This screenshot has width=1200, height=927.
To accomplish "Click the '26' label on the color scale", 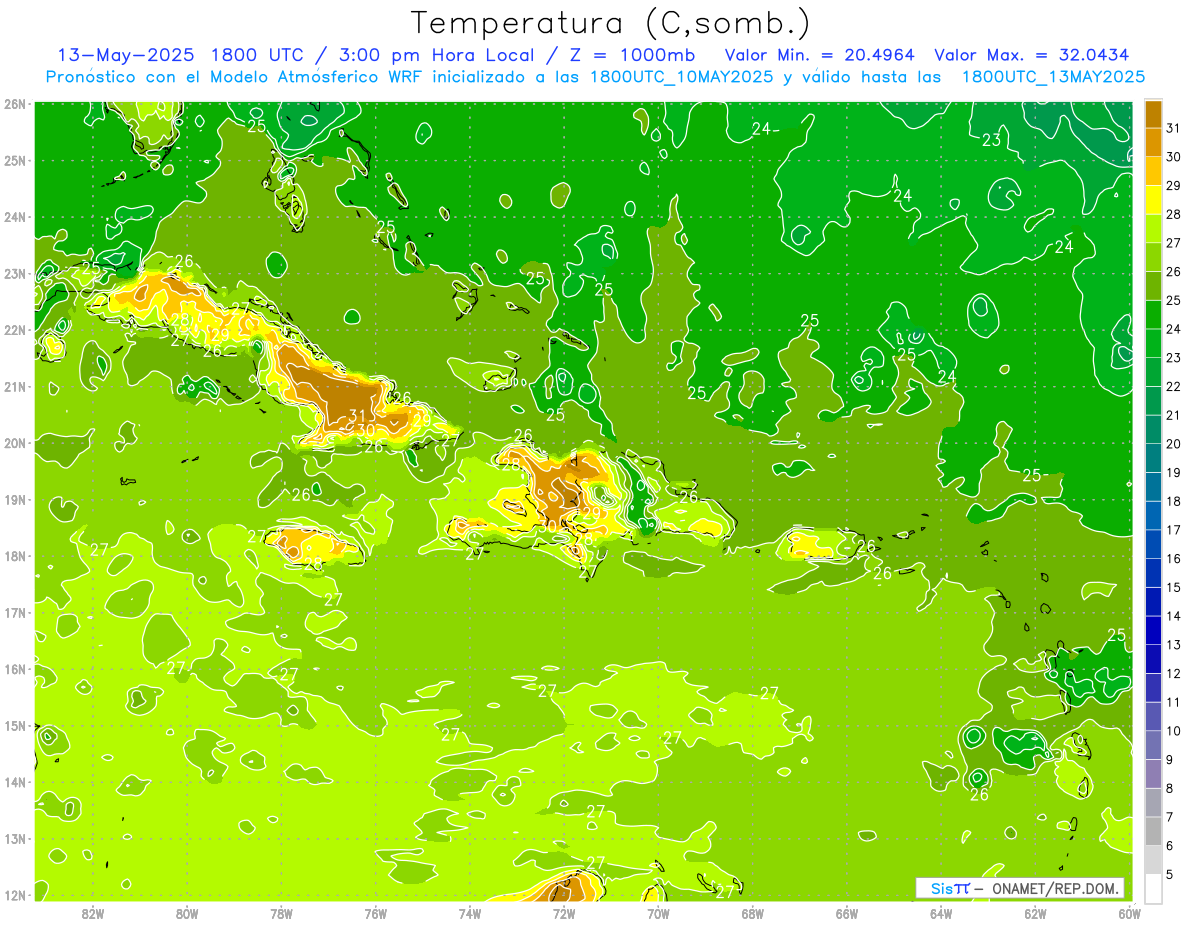I will click(x=1174, y=271).
